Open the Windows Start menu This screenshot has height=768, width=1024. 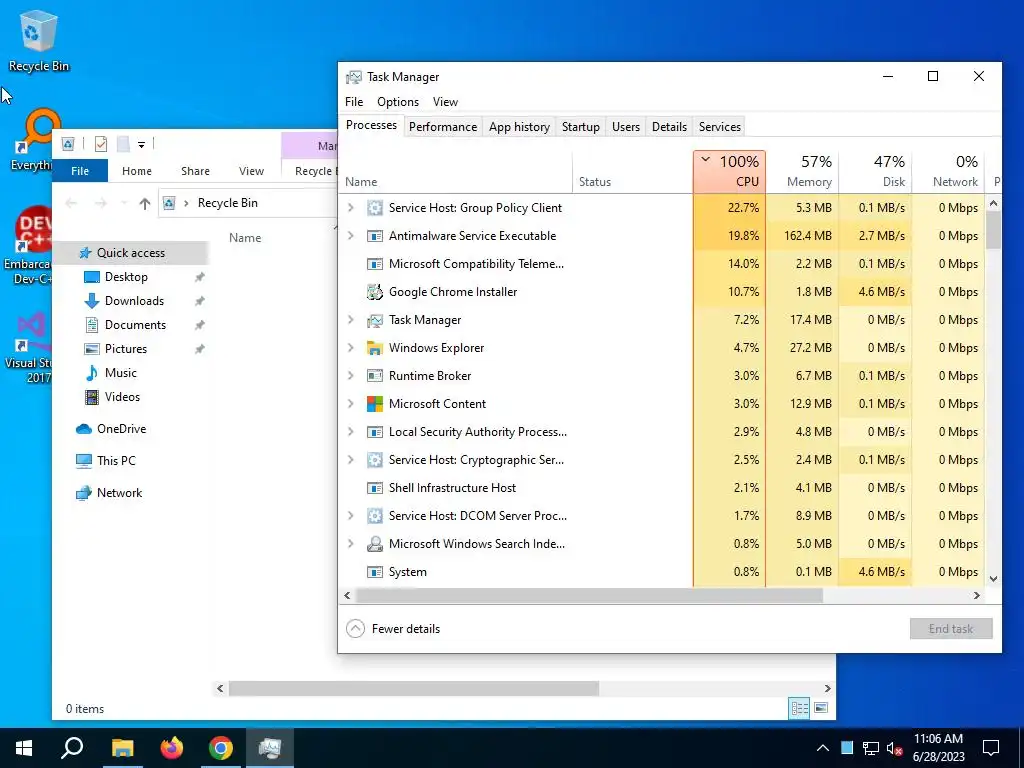(24, 748)
